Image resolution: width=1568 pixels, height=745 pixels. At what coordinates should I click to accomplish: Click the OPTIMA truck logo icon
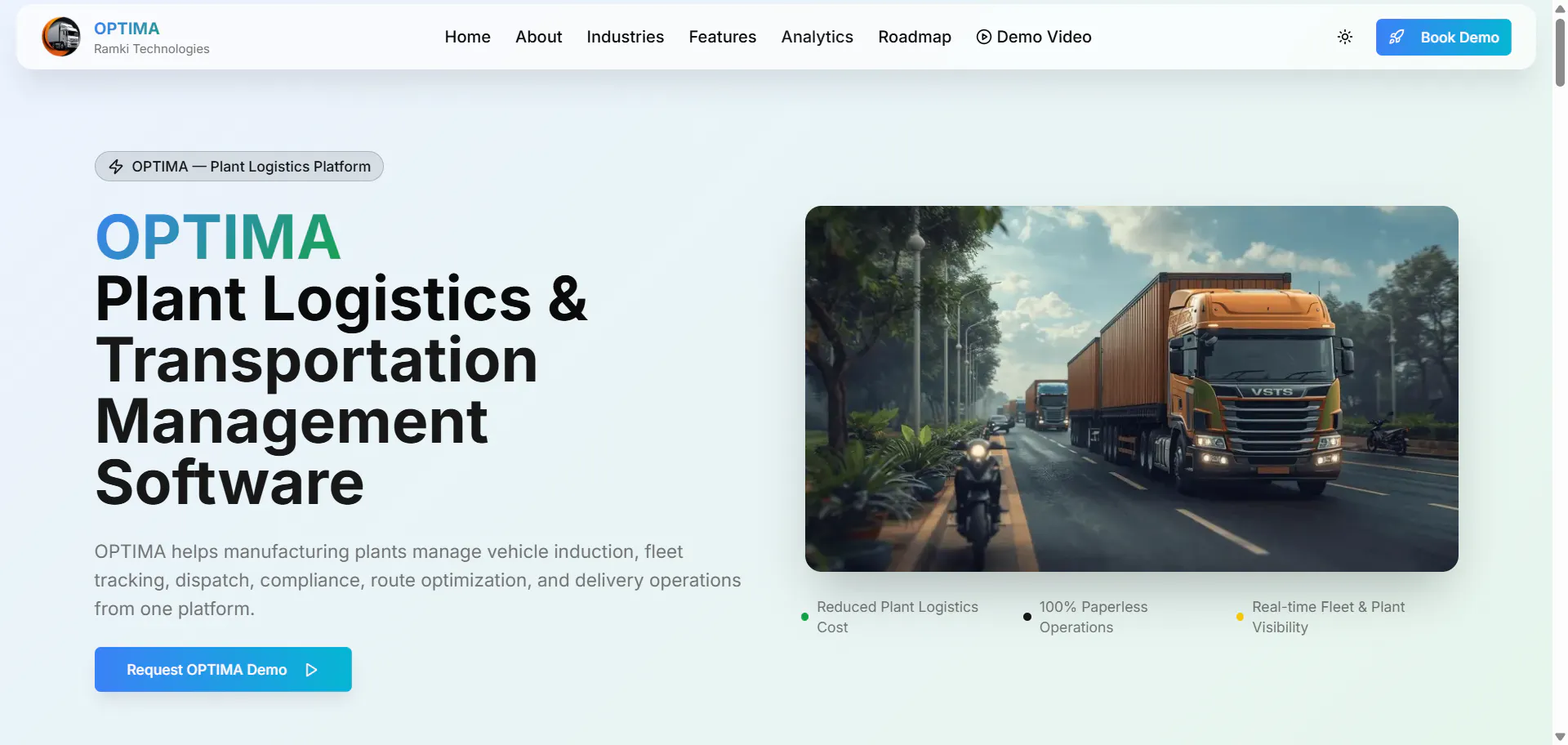point(61,37)
